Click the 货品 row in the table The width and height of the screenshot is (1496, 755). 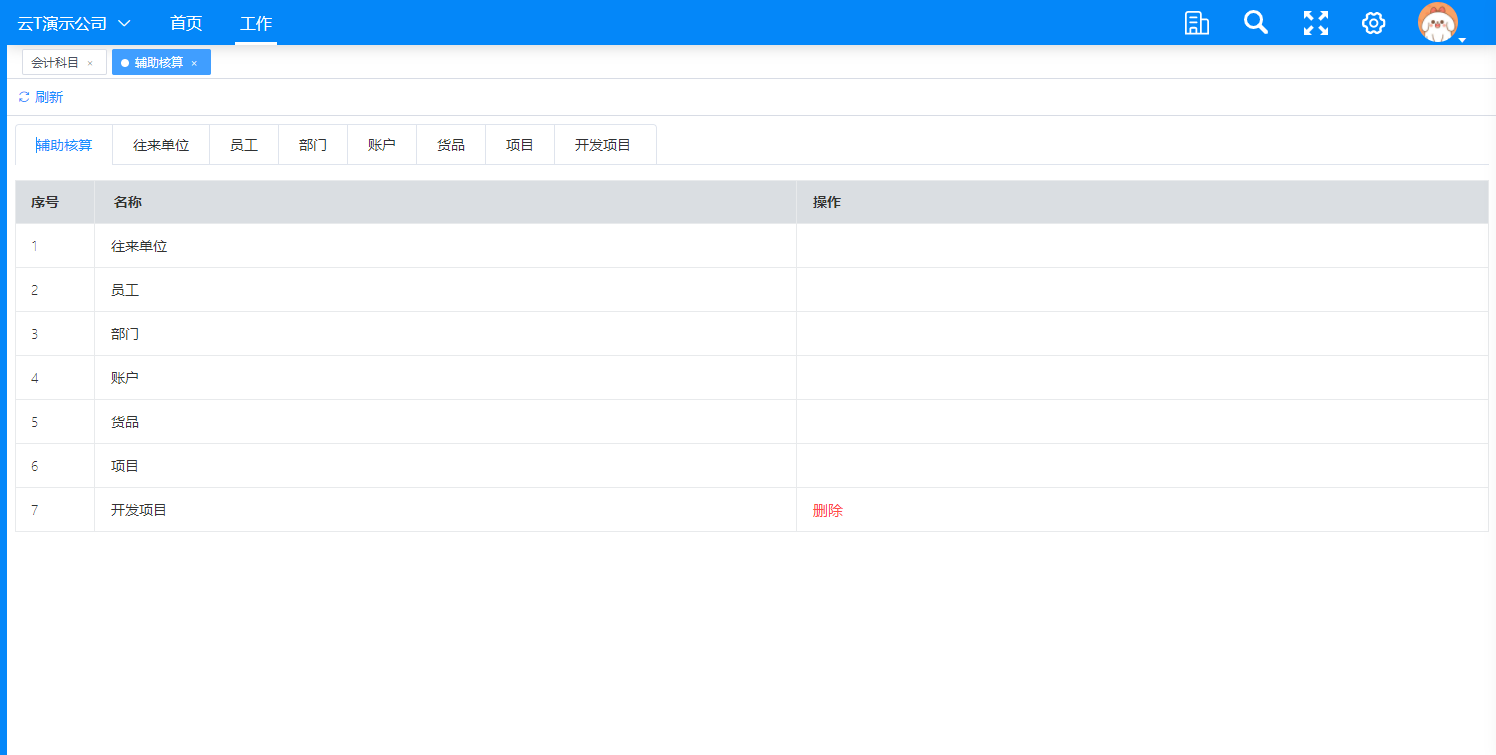125,422
